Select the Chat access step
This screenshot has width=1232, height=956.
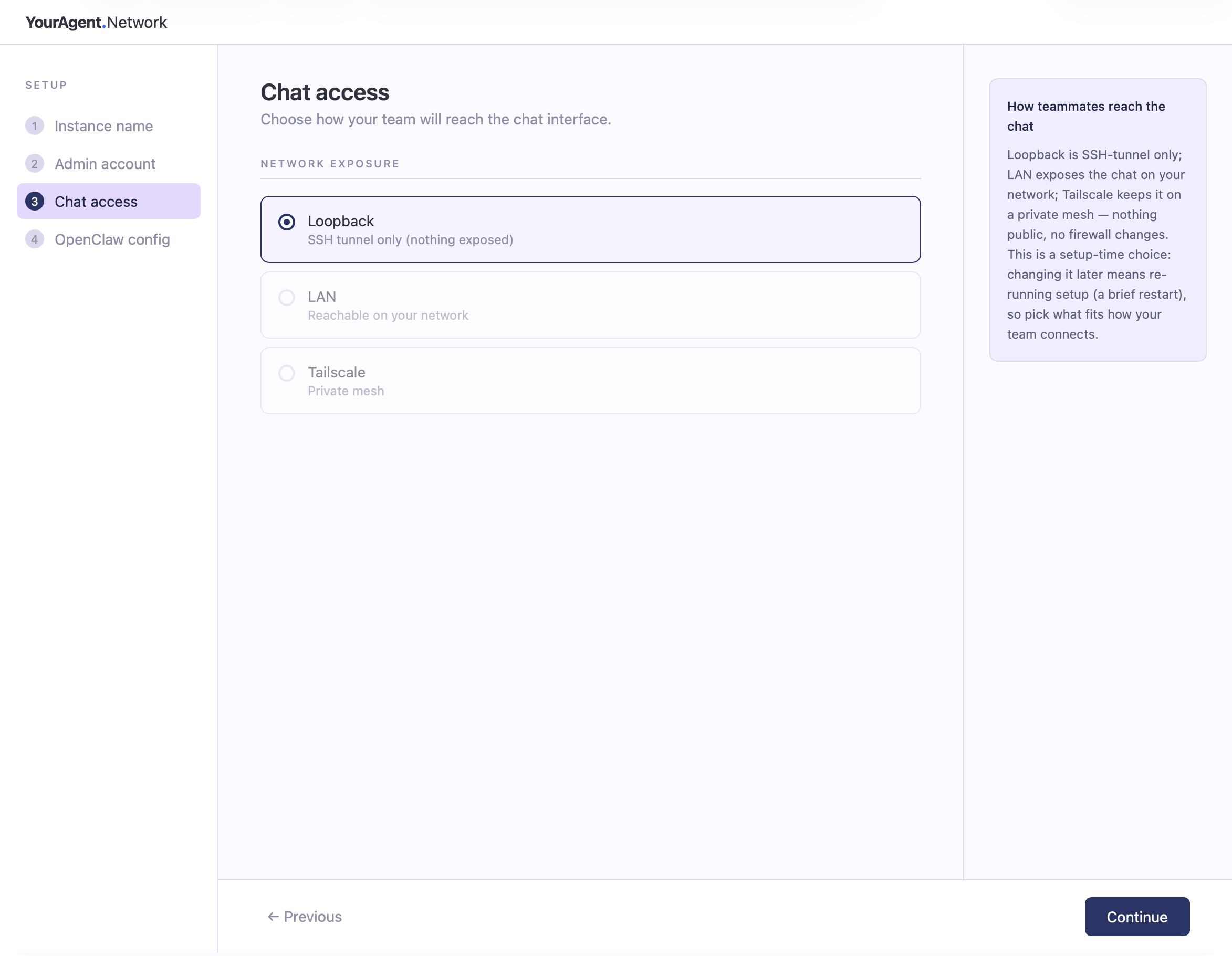108,202
